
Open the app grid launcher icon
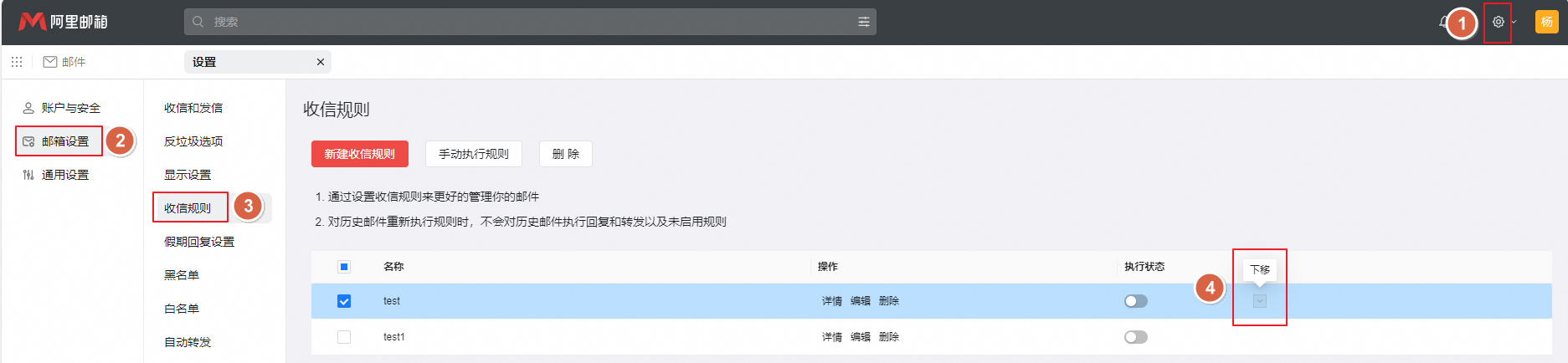[17, 62]
